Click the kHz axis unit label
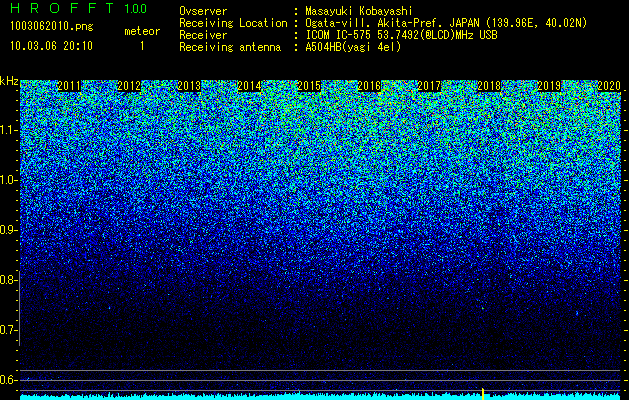This screenshot has height=400, width=629. click(9, 81)
